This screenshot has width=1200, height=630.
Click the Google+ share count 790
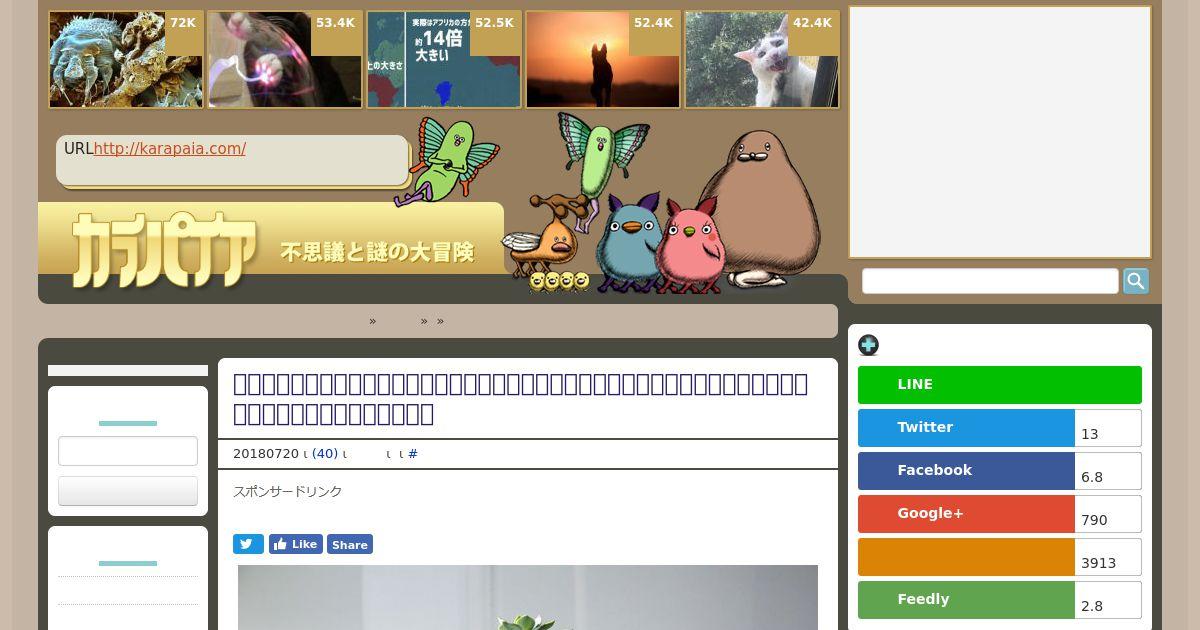(x=1108, y=514)
